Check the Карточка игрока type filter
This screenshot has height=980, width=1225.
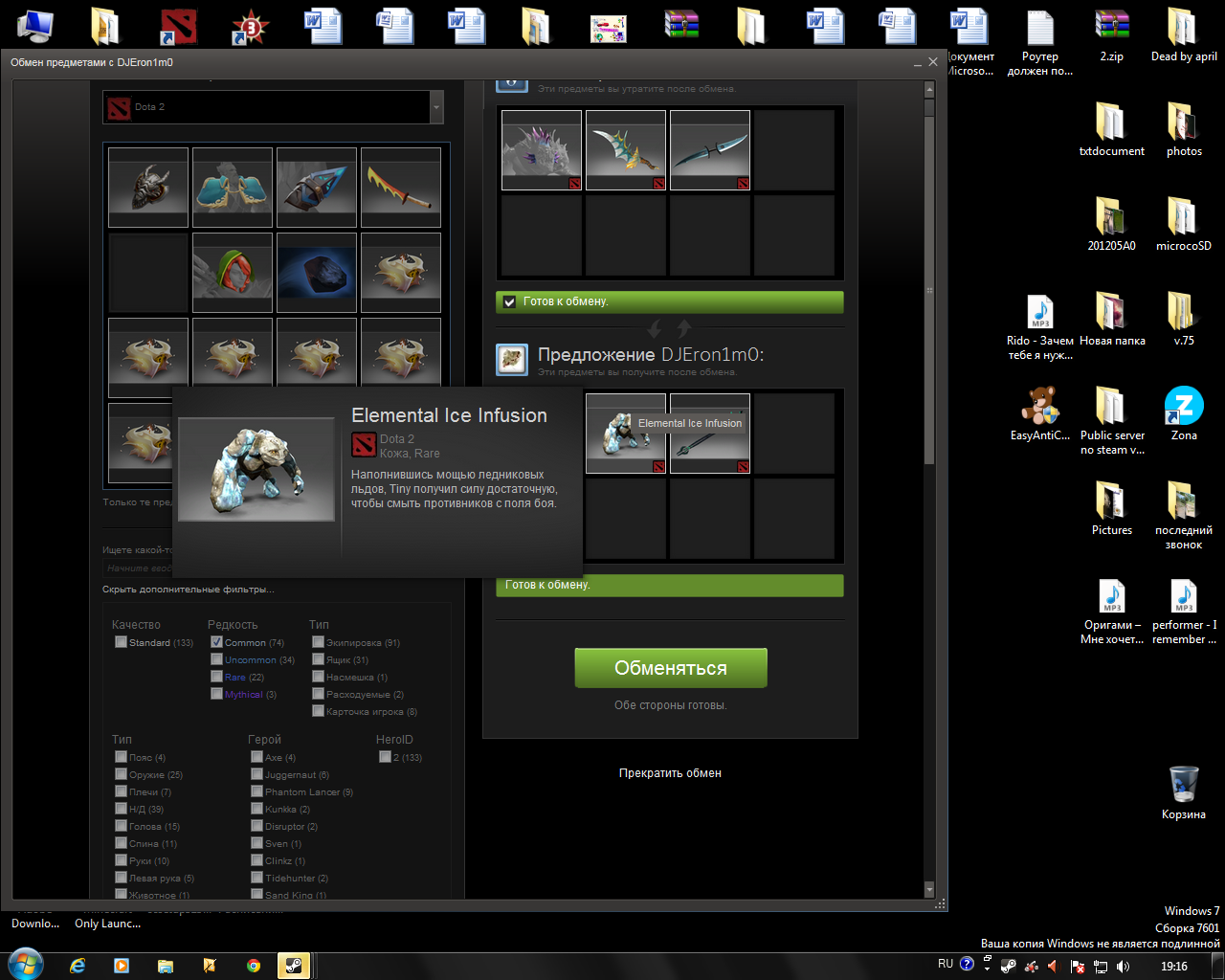(319, 711)
